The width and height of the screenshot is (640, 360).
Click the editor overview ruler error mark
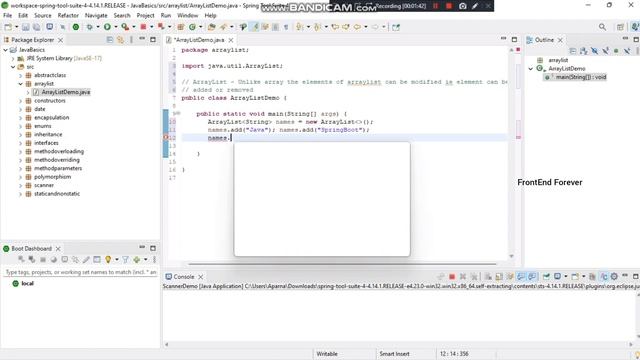click(x=518, y=138)
